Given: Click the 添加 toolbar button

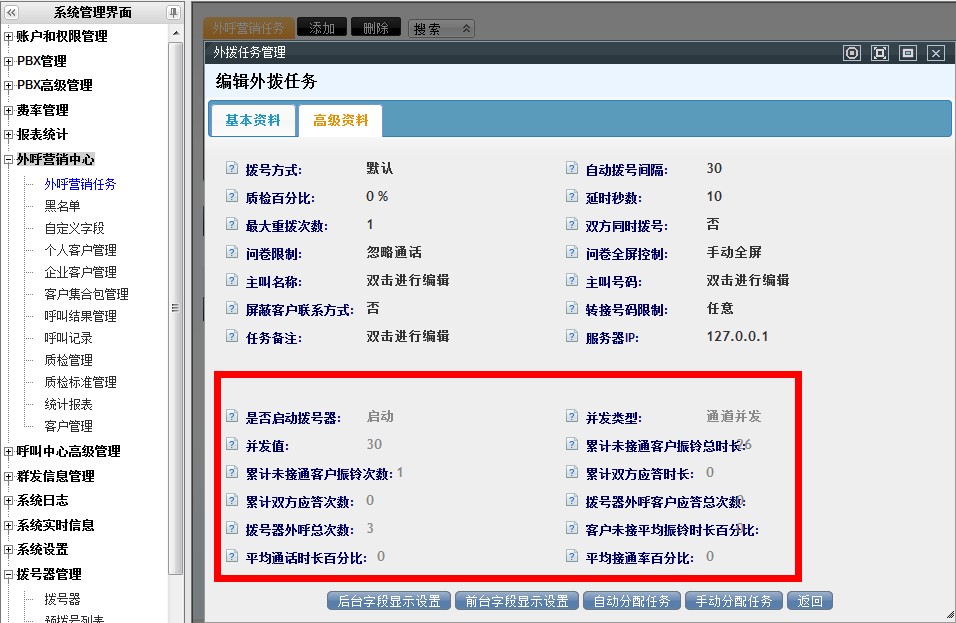Looking at the screenshot, I should pyautogui.click(x=322, y=27).
